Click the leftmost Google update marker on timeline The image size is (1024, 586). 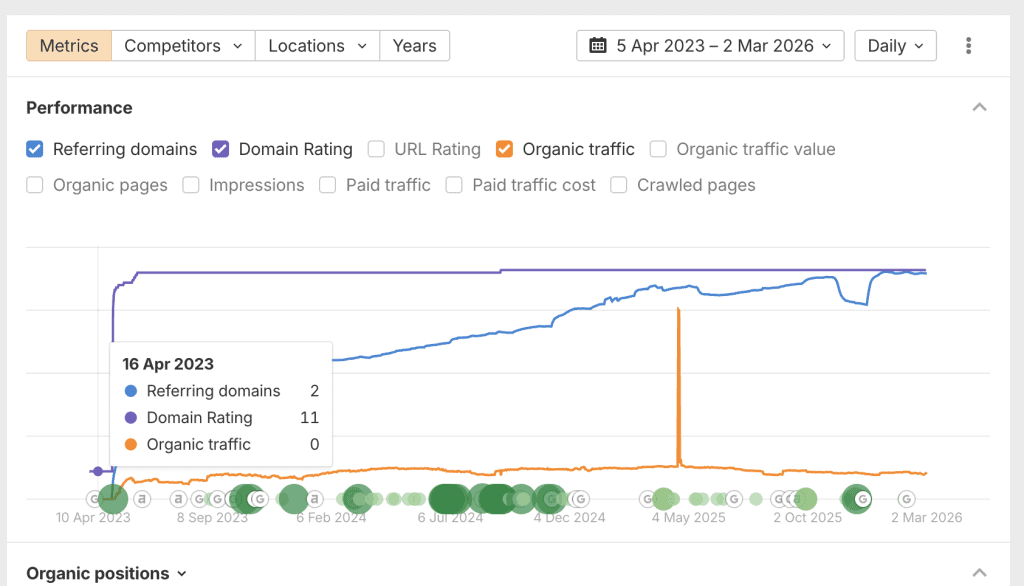[94, 499]
